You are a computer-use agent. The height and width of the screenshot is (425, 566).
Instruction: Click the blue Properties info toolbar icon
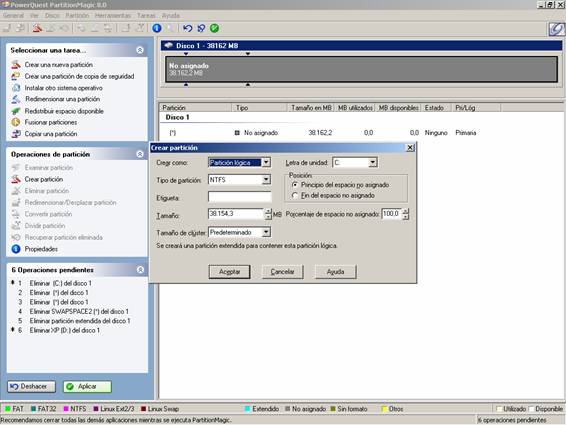157,28
